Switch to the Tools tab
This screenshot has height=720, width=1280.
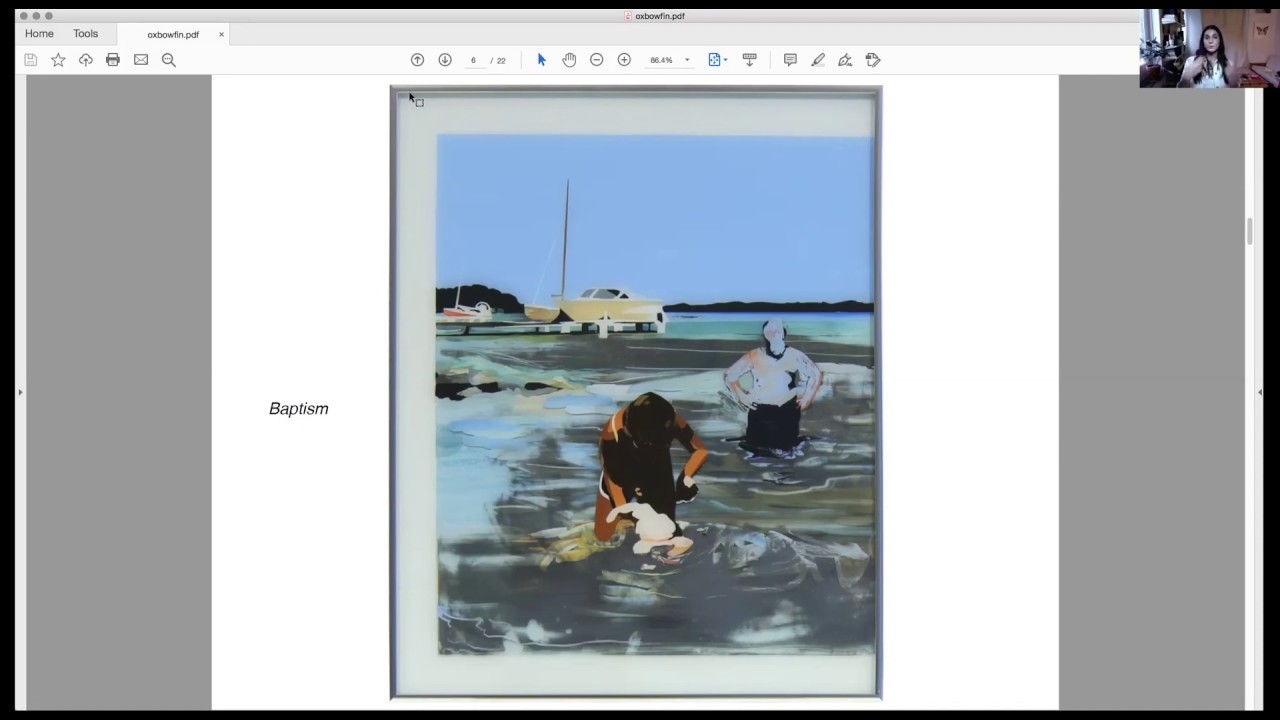(86, 34)
